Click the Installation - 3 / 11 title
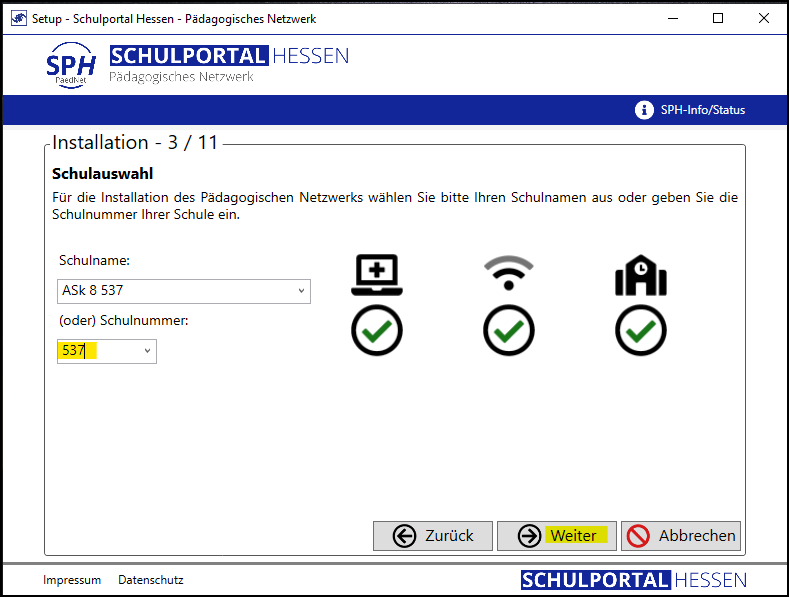 pos(135,142)
